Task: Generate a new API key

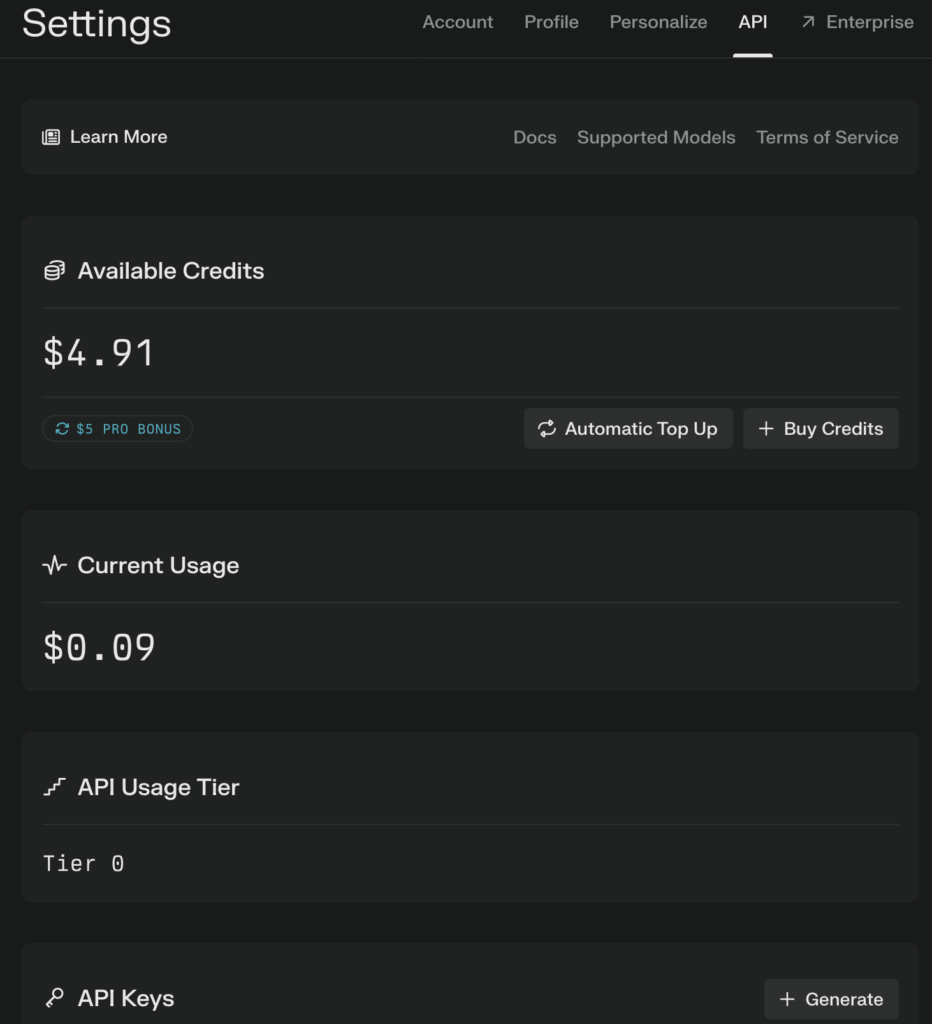Action: (831, 999)
